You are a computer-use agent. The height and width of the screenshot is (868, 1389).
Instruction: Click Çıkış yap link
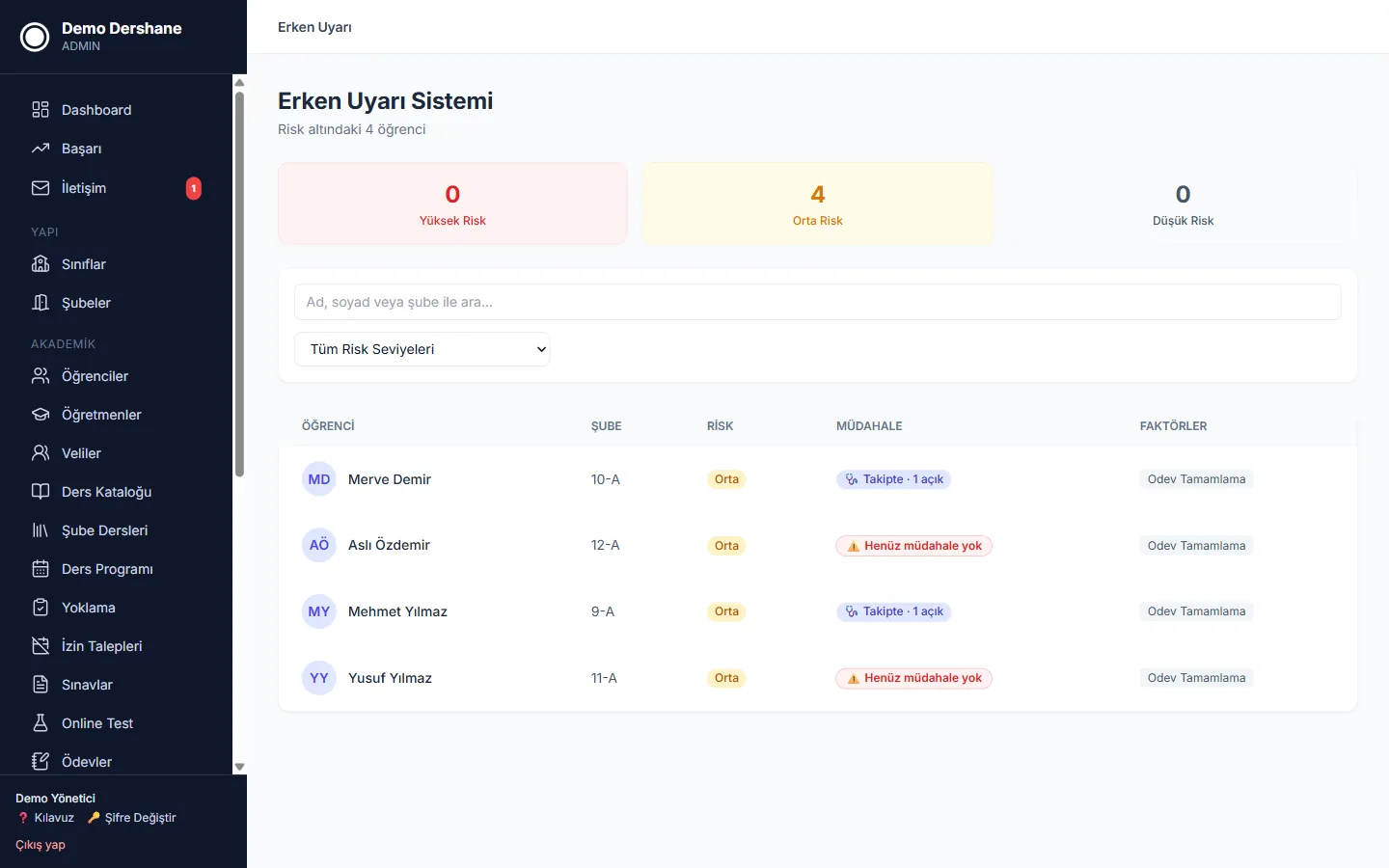tap(41, 845)
